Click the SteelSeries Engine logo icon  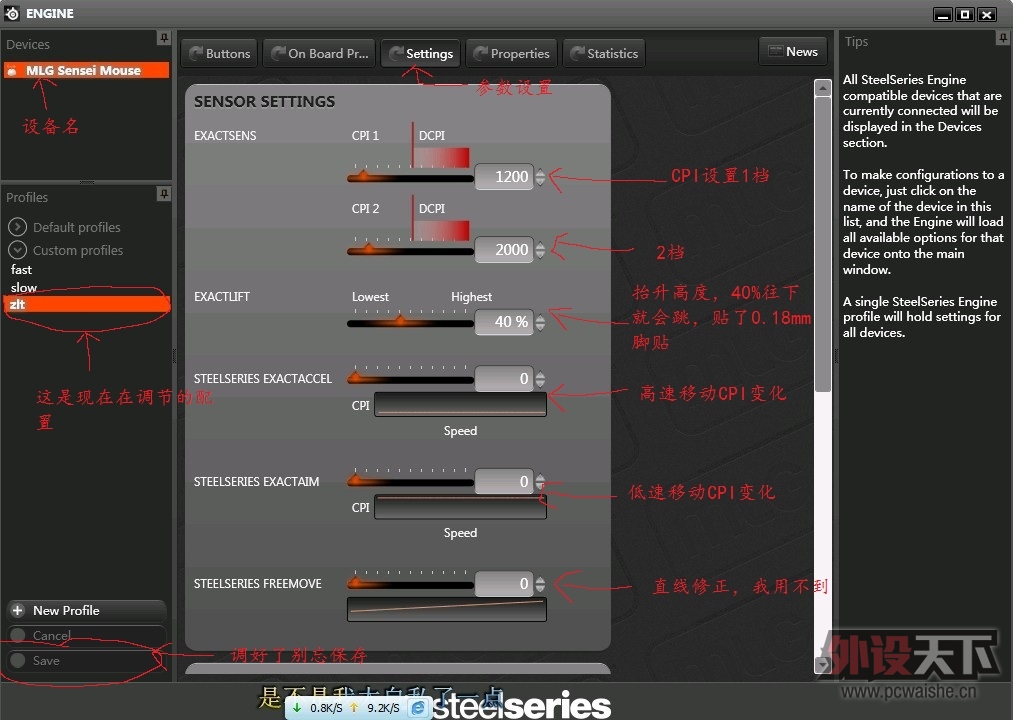coord(12,13)
